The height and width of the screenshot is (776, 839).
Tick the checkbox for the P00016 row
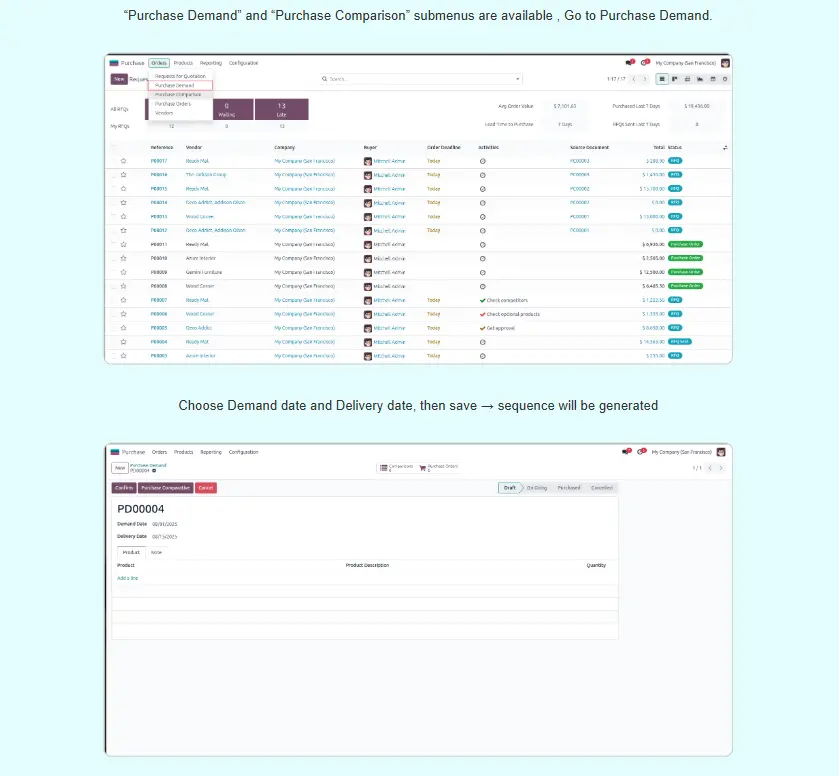[112, 174]
